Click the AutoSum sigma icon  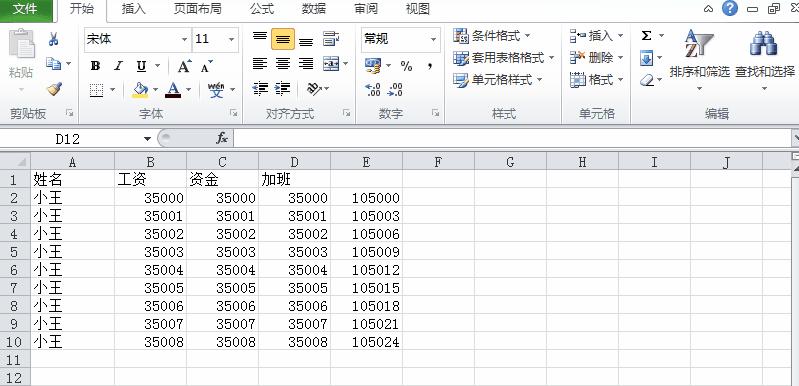click(646, 36)
